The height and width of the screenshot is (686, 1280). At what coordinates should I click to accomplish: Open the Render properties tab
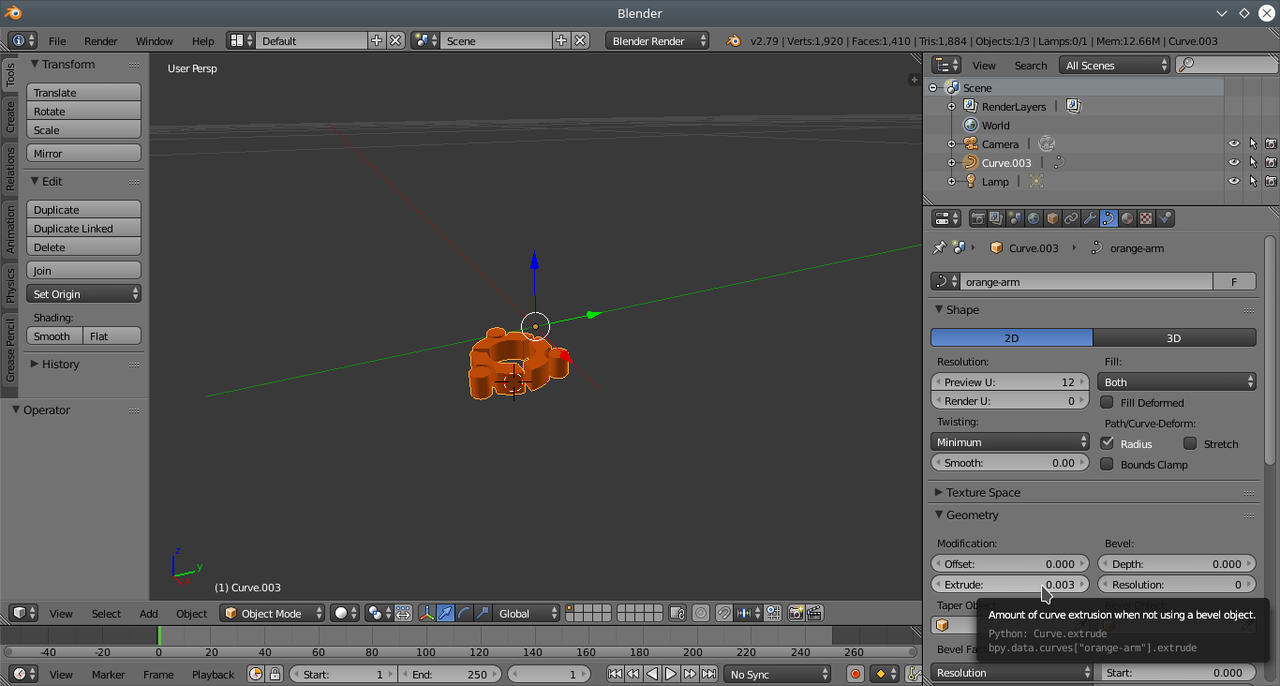[x=978, y=218]
